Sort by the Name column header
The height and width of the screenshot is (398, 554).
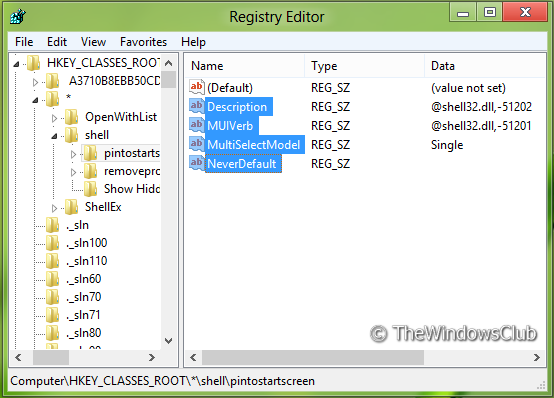[244, 66]
